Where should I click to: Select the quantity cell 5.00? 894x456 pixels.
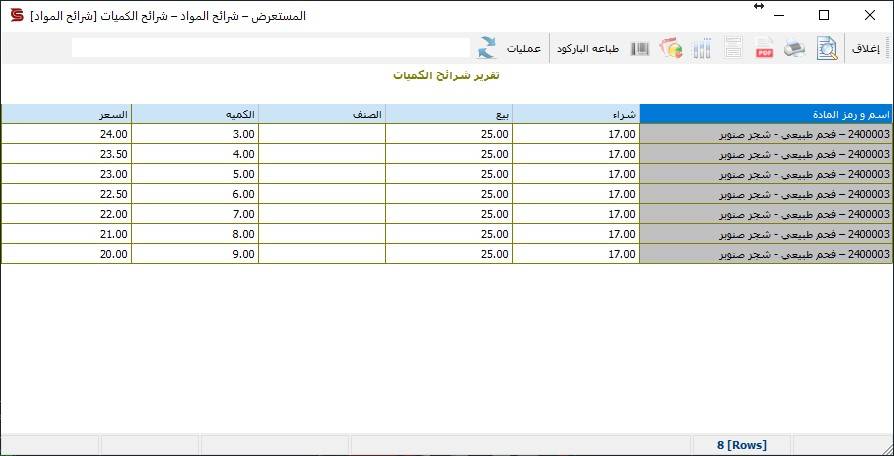coord(195,174)
